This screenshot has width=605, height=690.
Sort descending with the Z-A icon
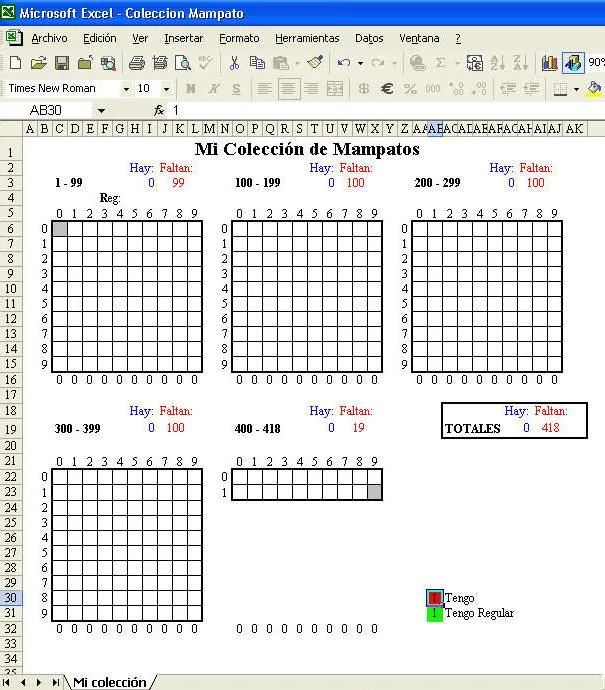pos(521,63)
